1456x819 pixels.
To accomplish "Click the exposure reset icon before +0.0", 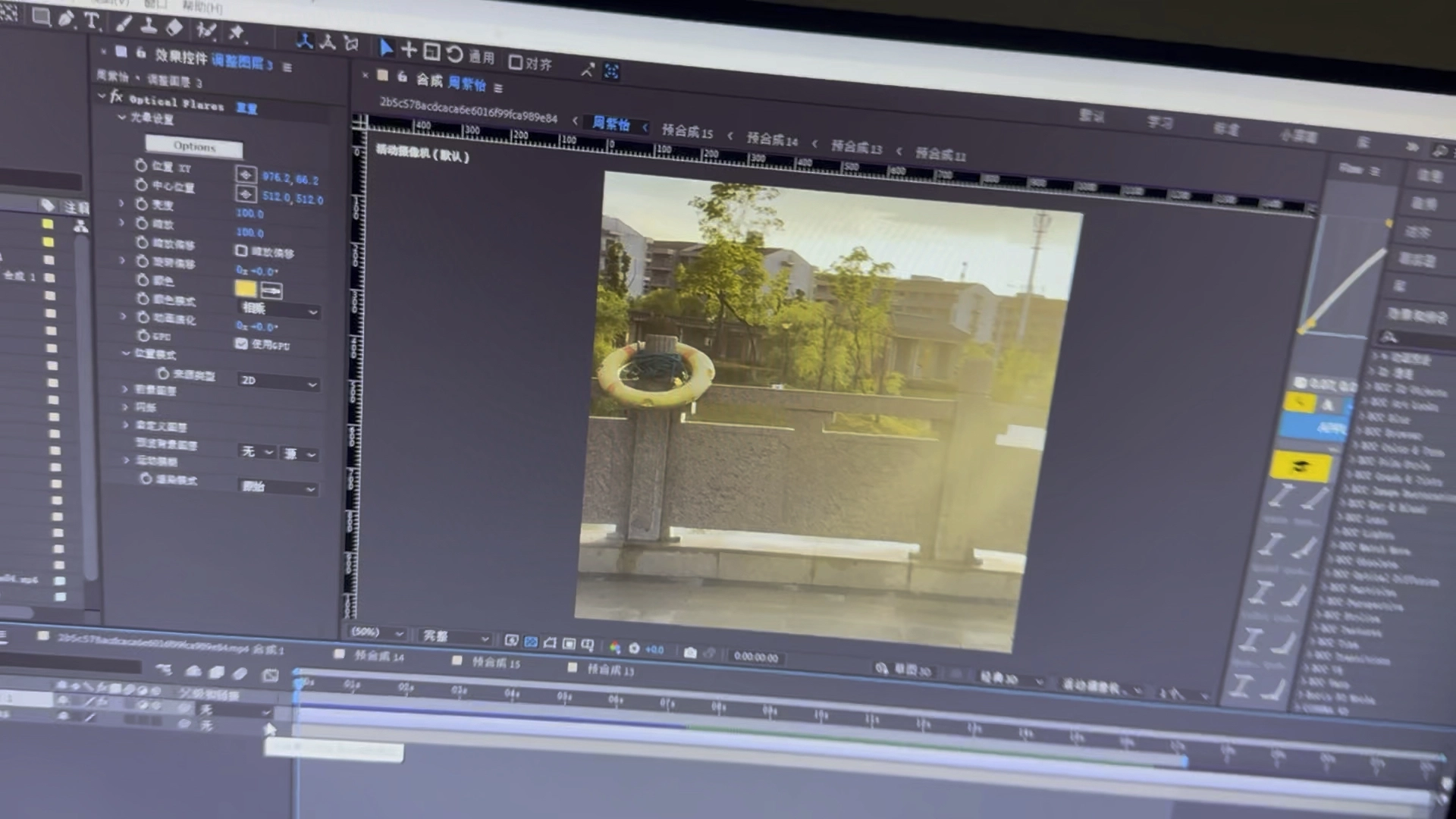I will tap(634, 648).
